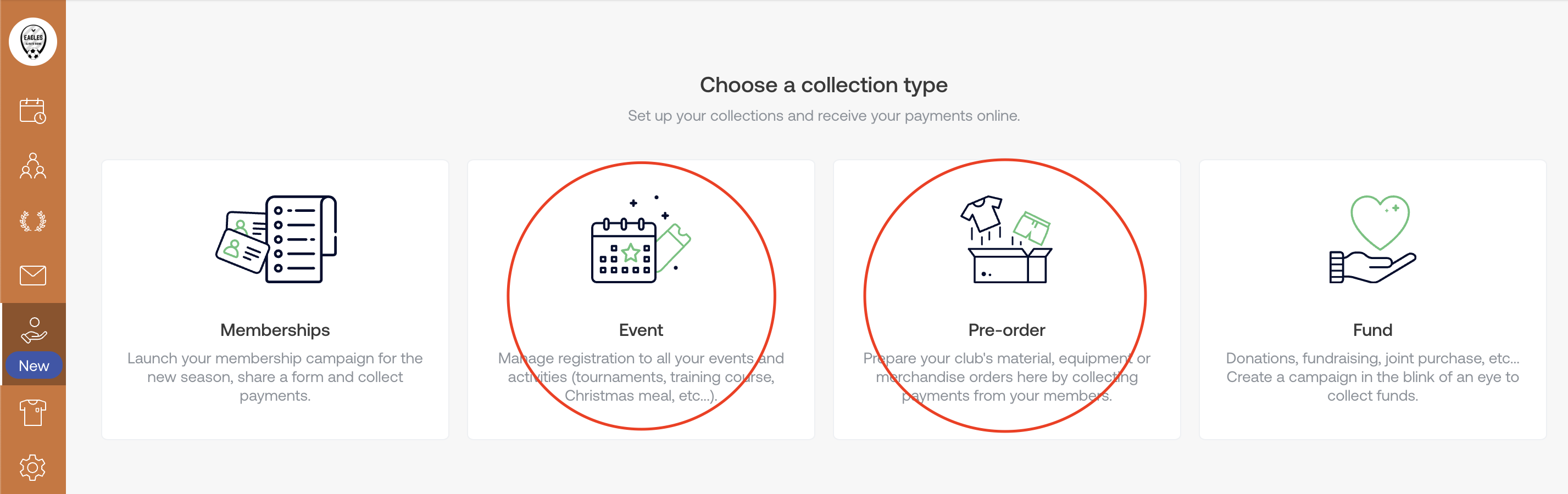This screenshot has height=494, width=1568.
Task: Open the messages envelope icon
Action: (33, 275)
